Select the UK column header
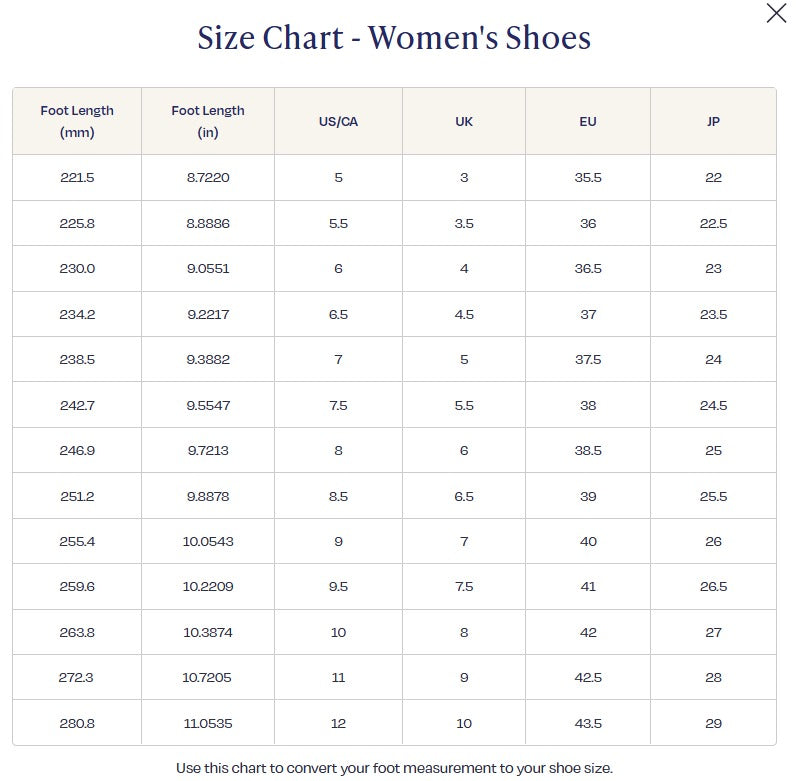 click(464, 122)
